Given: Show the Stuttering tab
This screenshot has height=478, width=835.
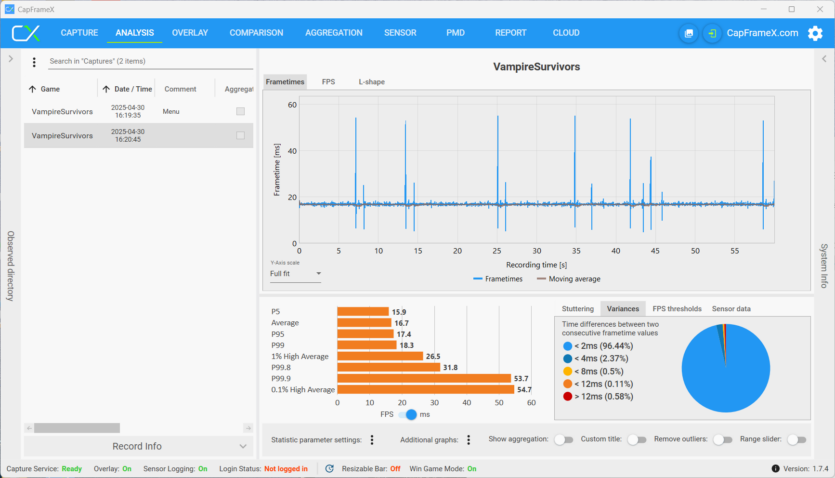Looking at the screenshot, I should pos(577,309).
